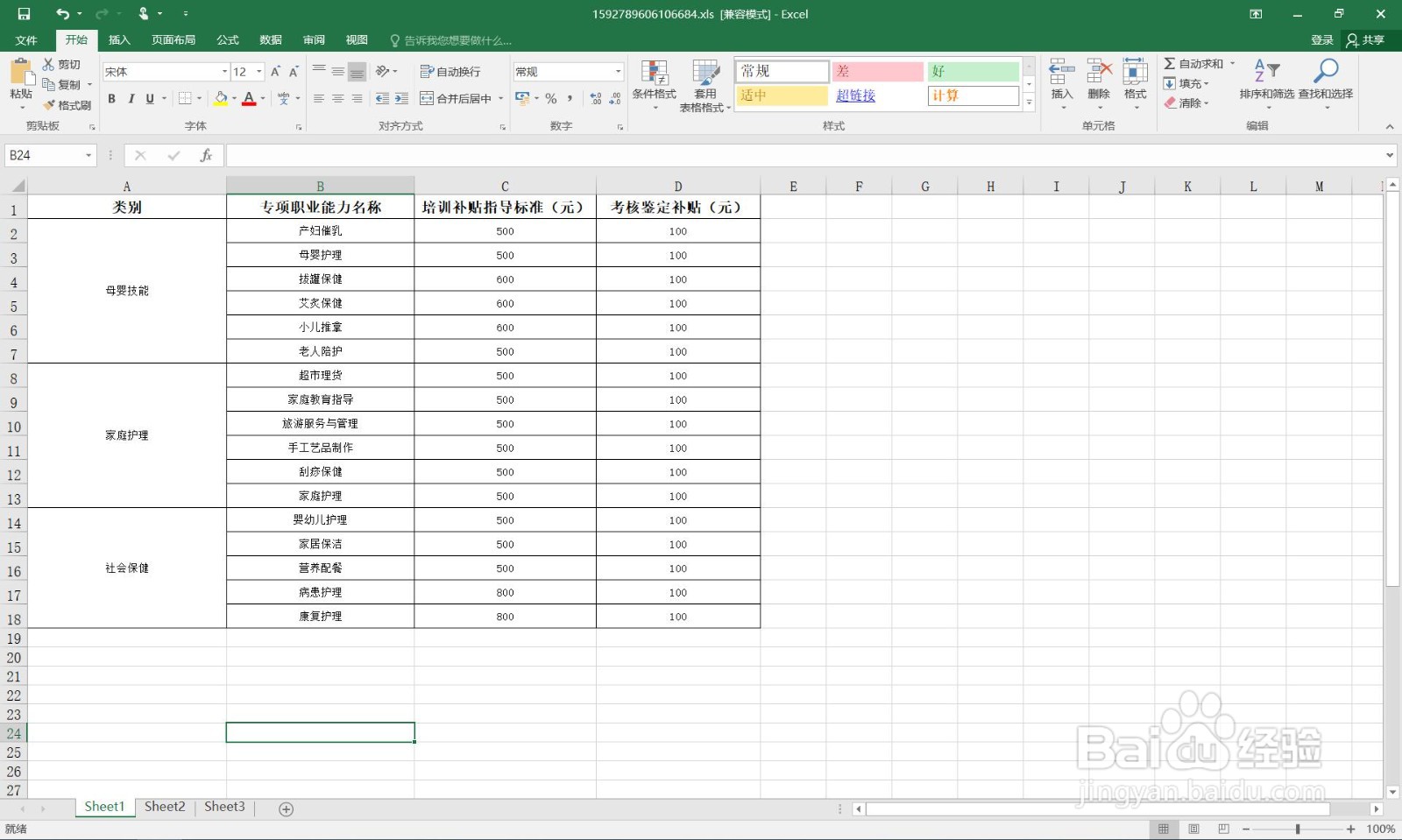Click the 共享 (Share) button
Screen dimensions: 1402x840
[x=1366, y=40]
